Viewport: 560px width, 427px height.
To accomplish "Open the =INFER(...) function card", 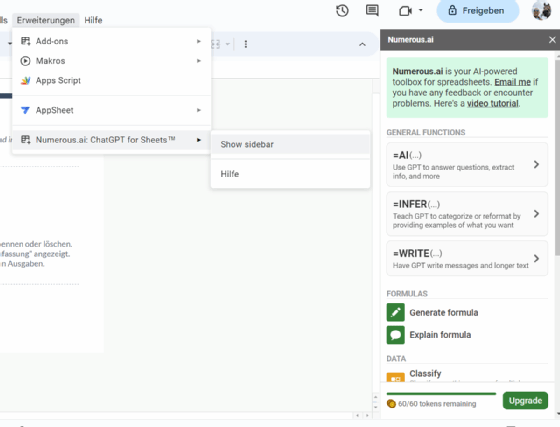I will pyautogui.click(x=467, y=214).
